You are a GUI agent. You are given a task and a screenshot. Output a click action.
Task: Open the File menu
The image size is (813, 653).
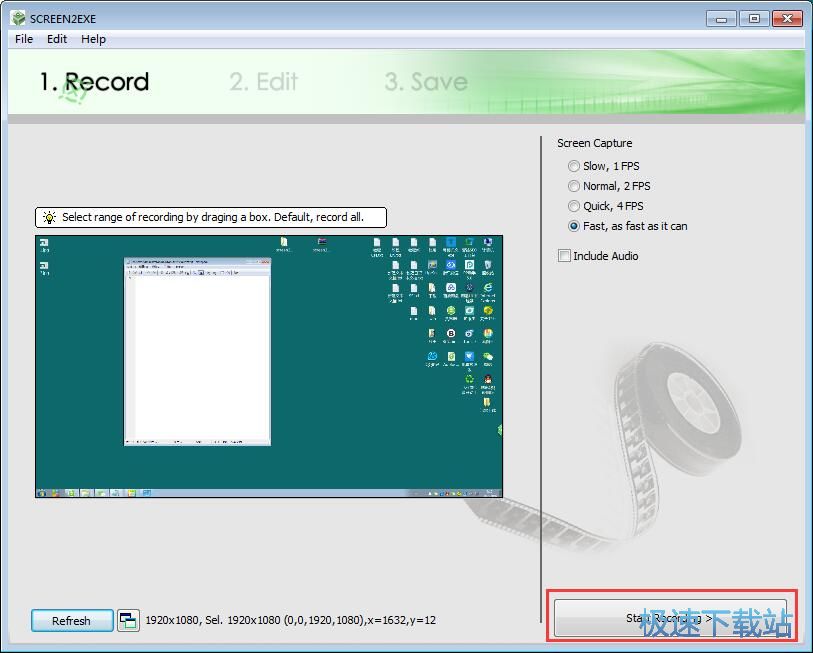[x=23, y=39]
